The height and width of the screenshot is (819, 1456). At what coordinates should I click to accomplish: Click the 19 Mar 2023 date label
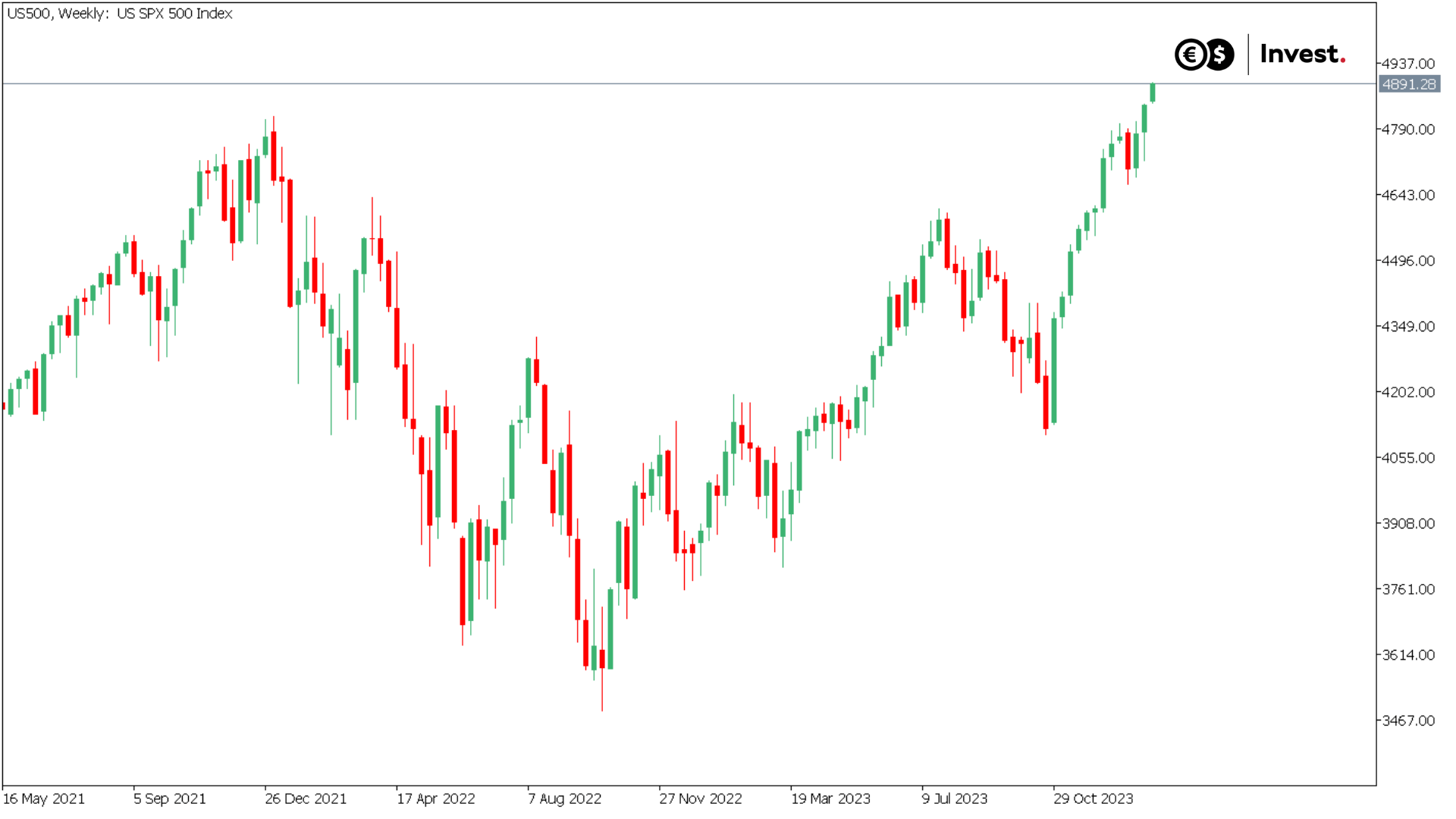(831, 799)
